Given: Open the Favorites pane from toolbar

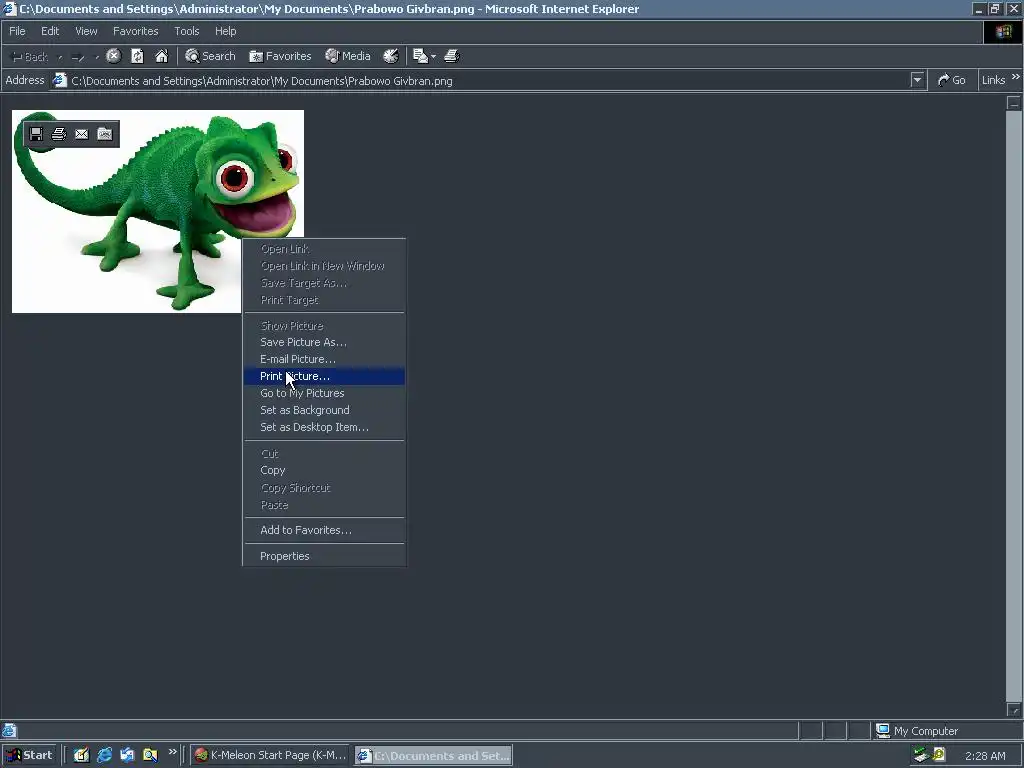Looking at the screenshot, I should click(280, 56).
